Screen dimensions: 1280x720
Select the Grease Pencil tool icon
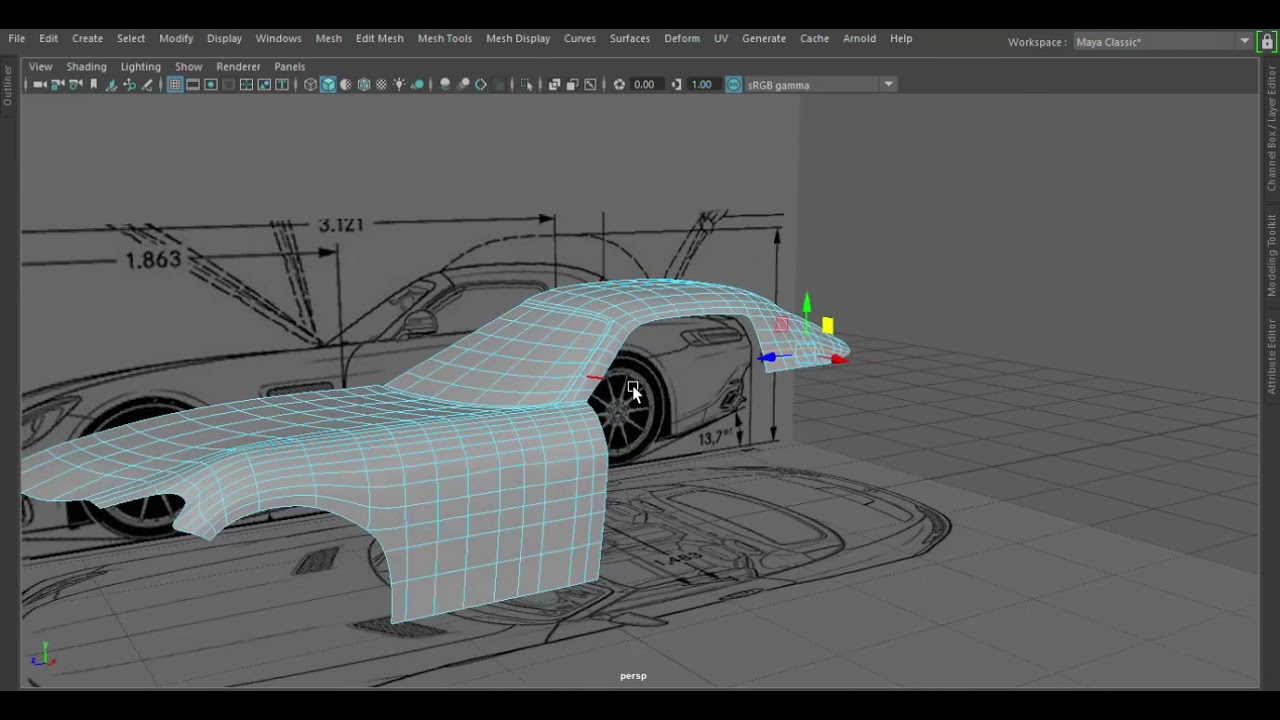pyautogui.click(x=146, y=85)
